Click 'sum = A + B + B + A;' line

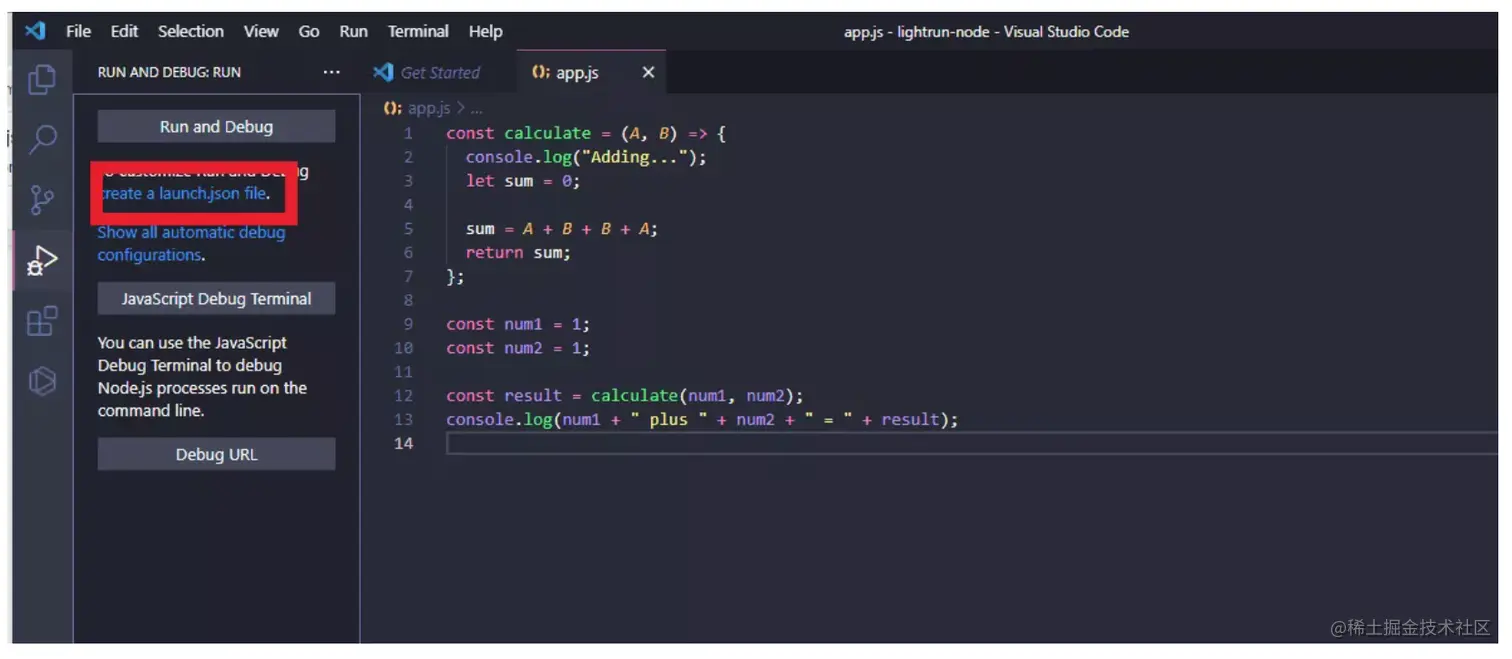click(562, 228)
